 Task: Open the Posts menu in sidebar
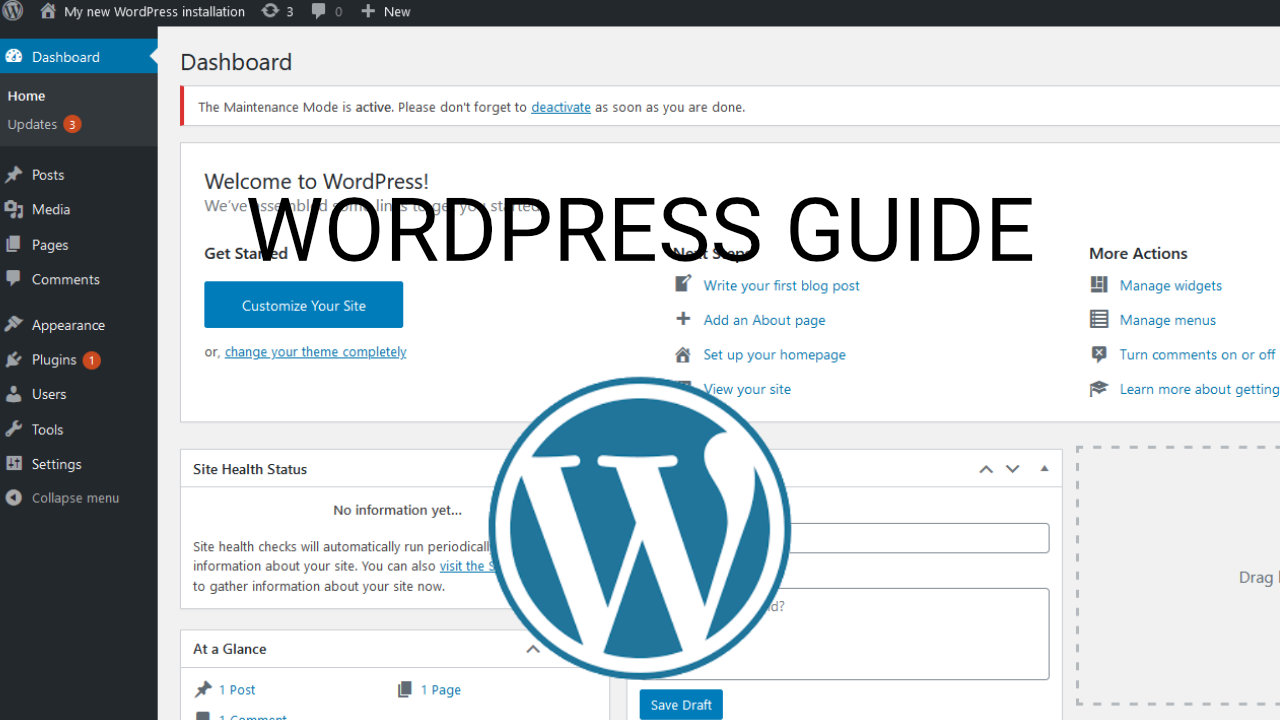pyautogui.click(x=47, y=175)
